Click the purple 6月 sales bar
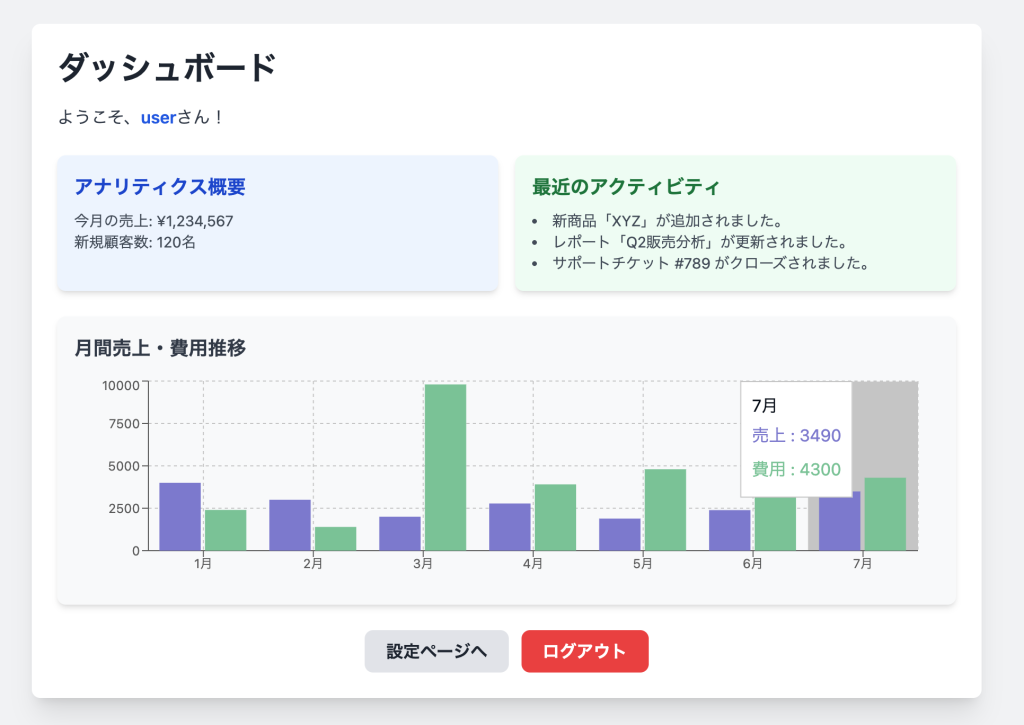 730,530
